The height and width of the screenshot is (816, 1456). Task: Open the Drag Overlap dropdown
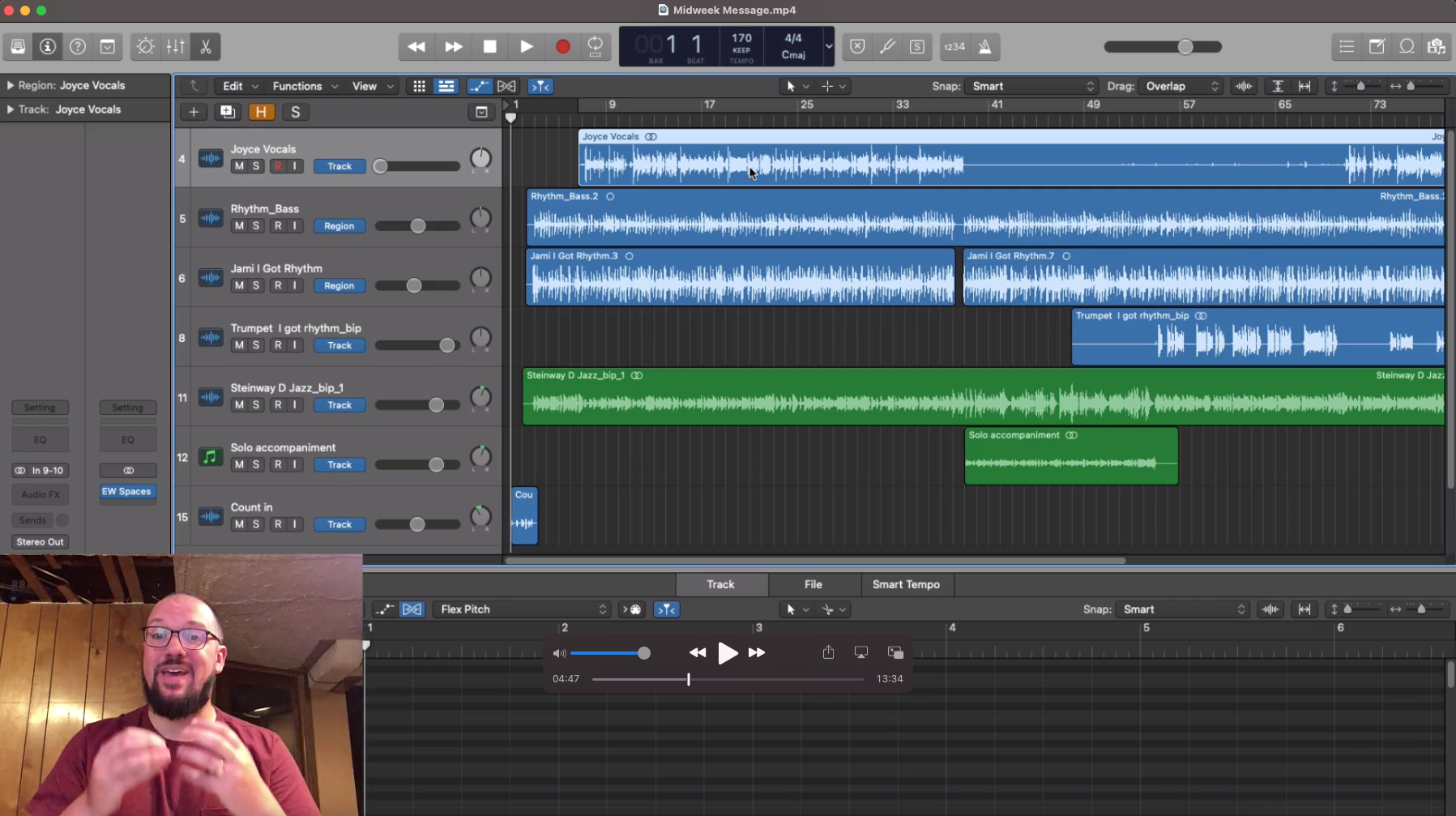(x=1180, y=86)
